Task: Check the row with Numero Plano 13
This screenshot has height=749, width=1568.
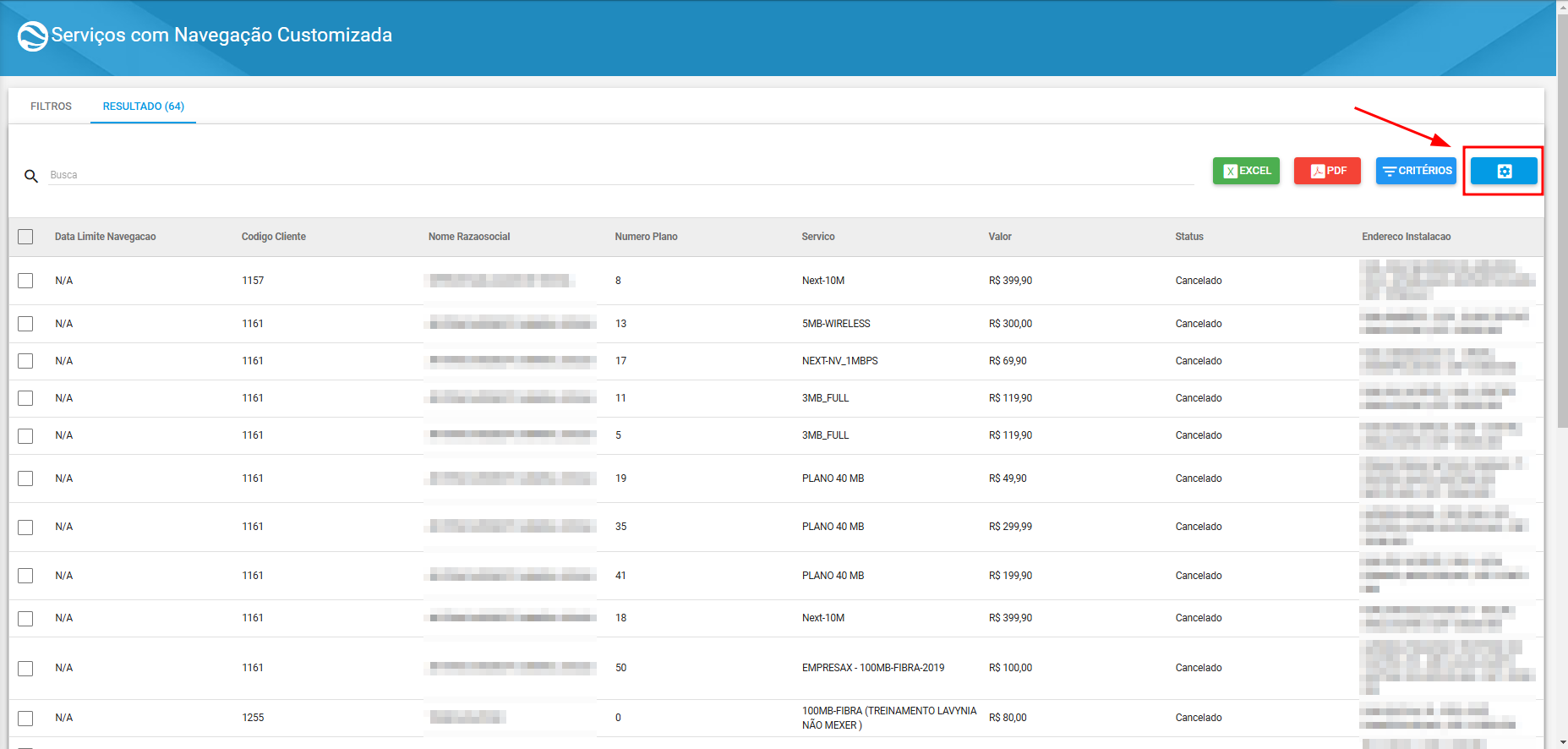Action: [25, 324]
